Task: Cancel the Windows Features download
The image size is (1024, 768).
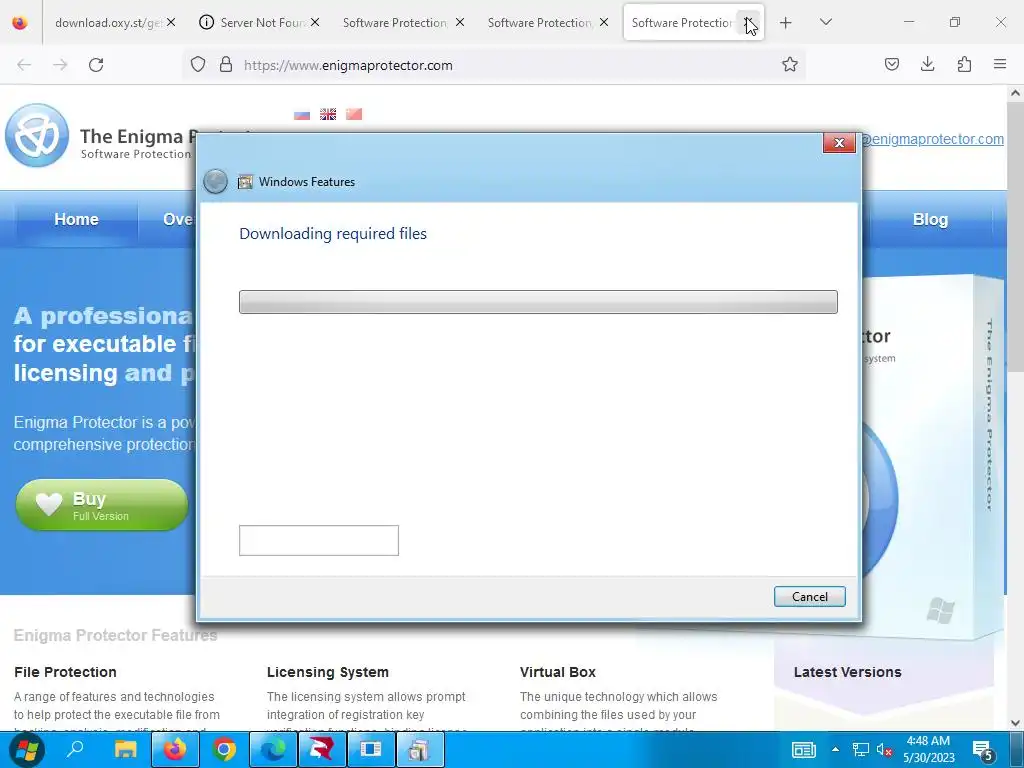Action: click(x=810, y=596)
